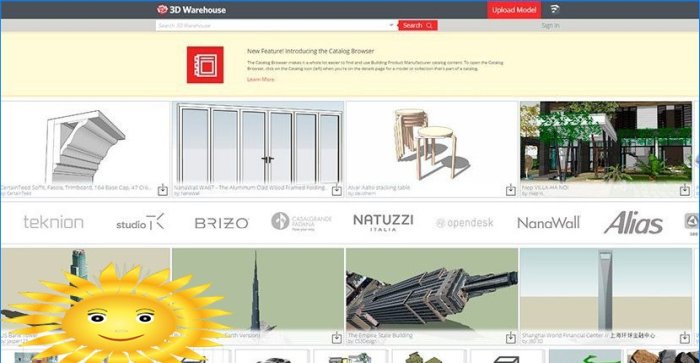
Task: Click the Alvar Aalto stacking table title
Action: pos(379,188)
